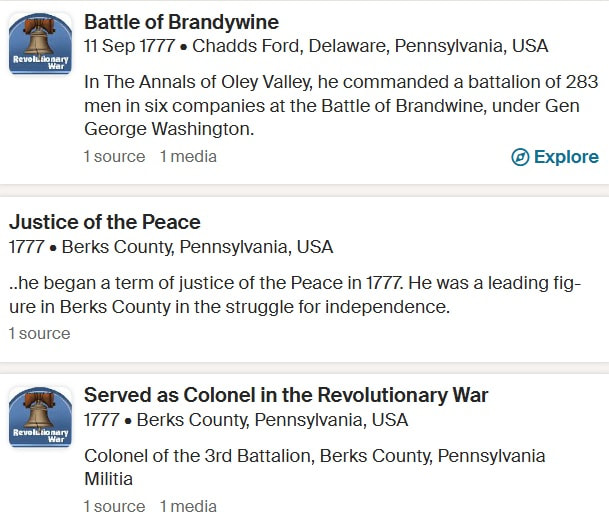Select the 1777 Berks County line under Served as Colonel

point(246,420)
